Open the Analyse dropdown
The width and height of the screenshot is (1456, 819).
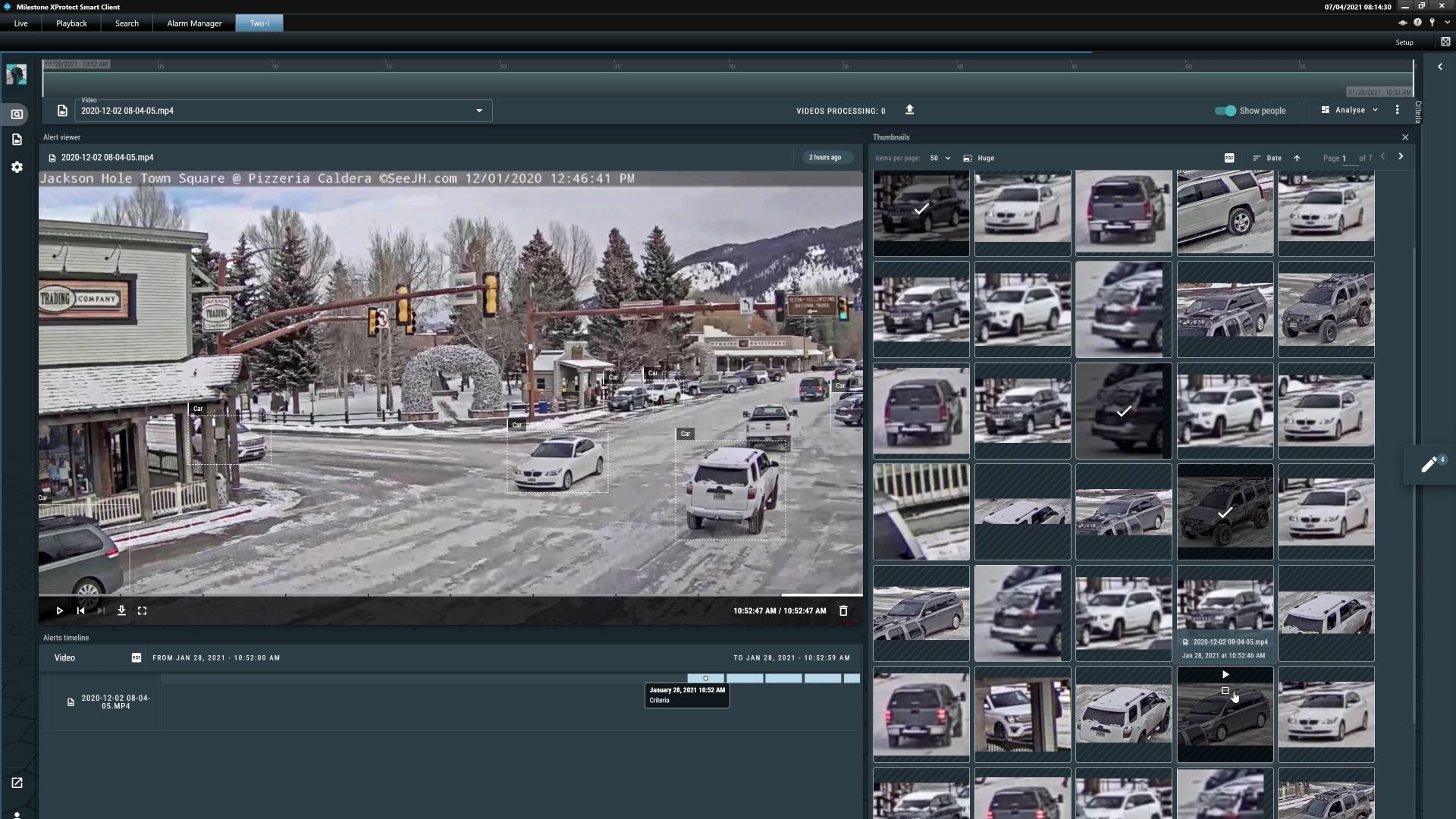pos(1350,110)
